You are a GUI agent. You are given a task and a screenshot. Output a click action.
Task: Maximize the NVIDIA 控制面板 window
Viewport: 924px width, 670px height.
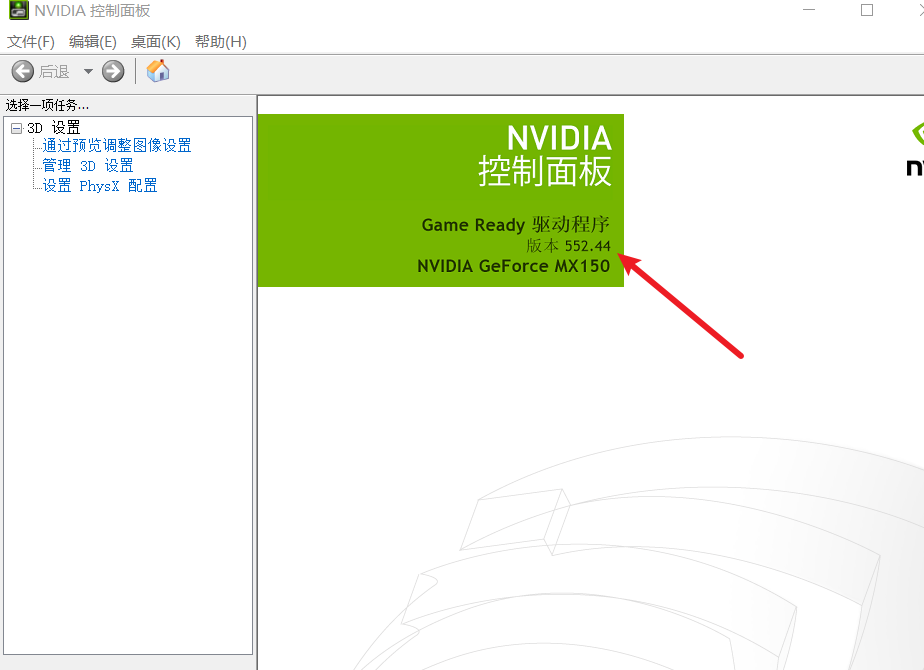coord(867,11)
